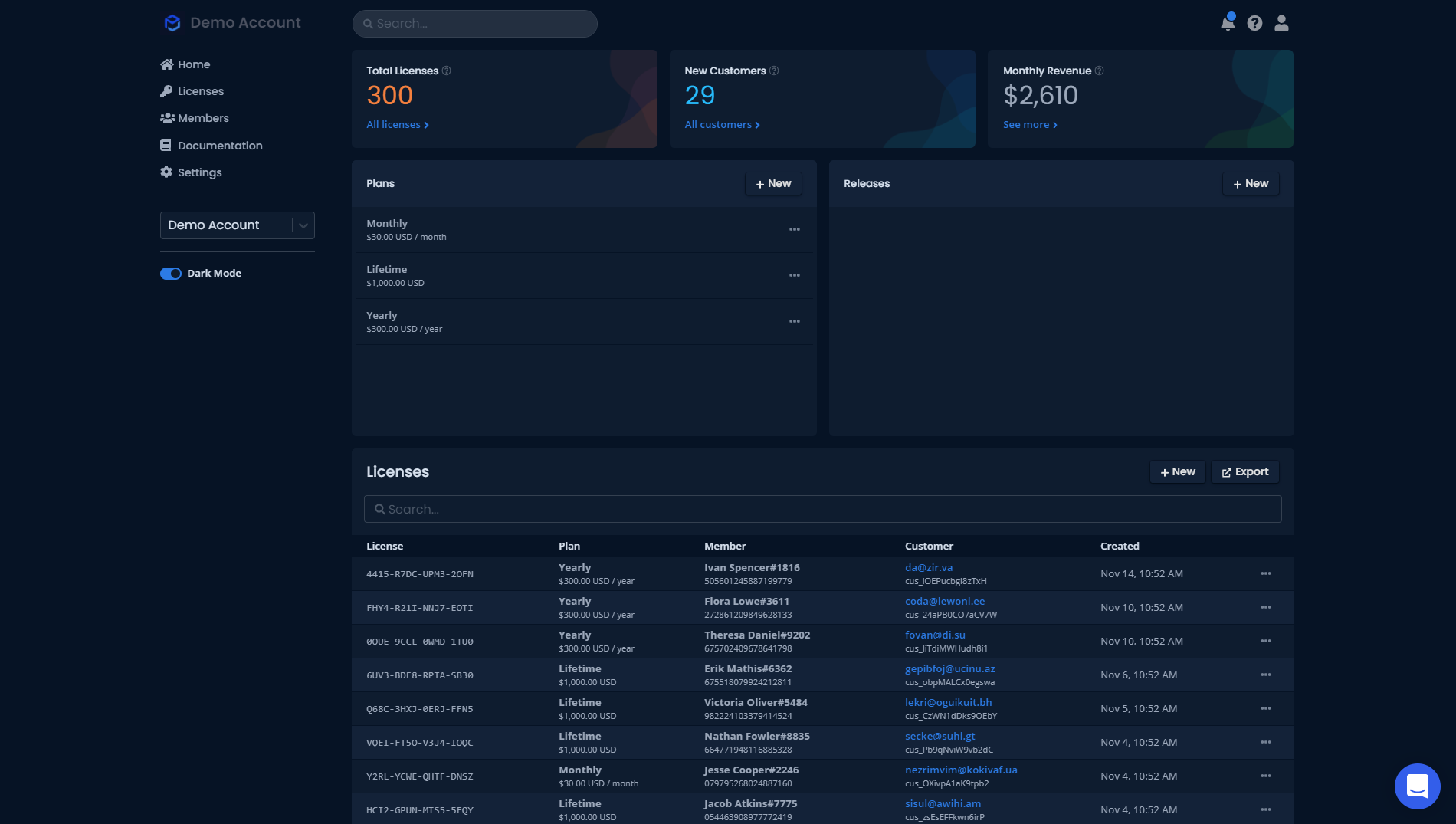Click the Demo Account logo icon
The width and height of the screenshot is (1456, 824).
click(172, 23)
